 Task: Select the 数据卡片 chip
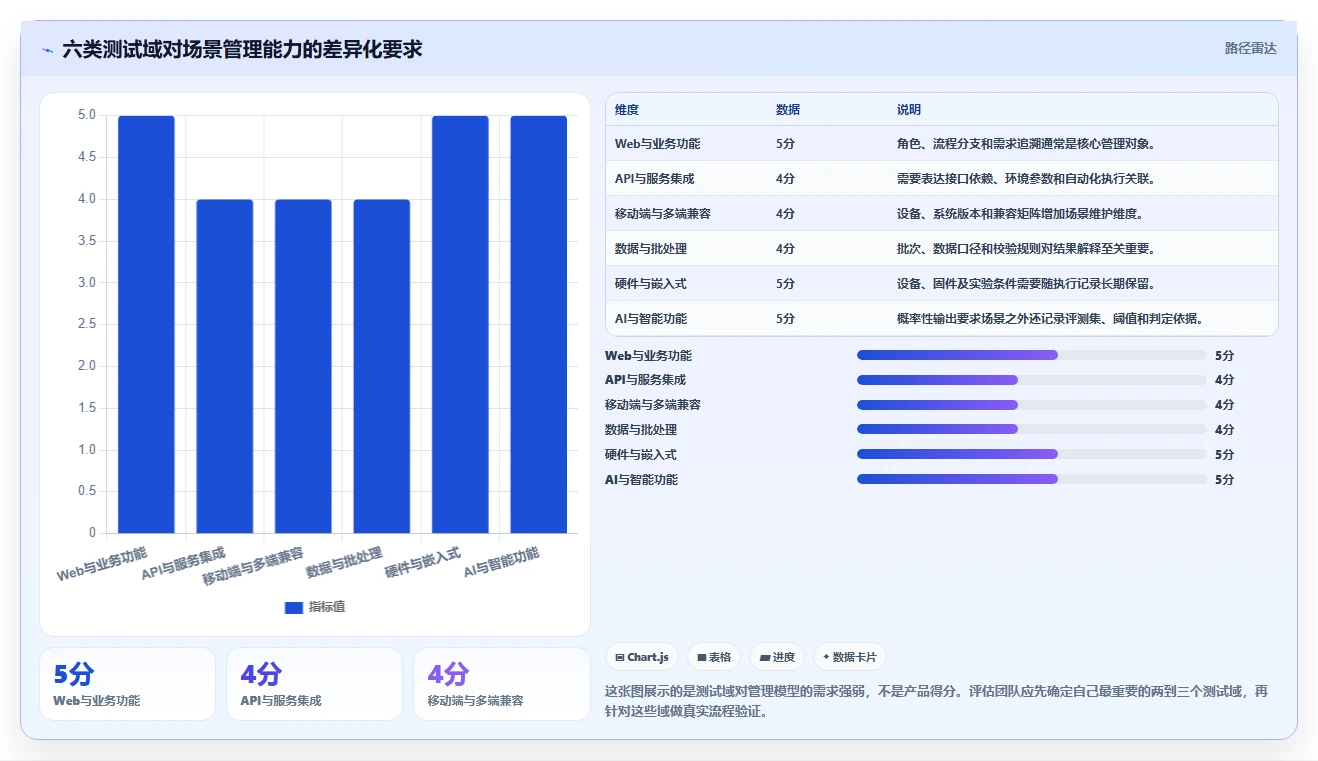849,657
